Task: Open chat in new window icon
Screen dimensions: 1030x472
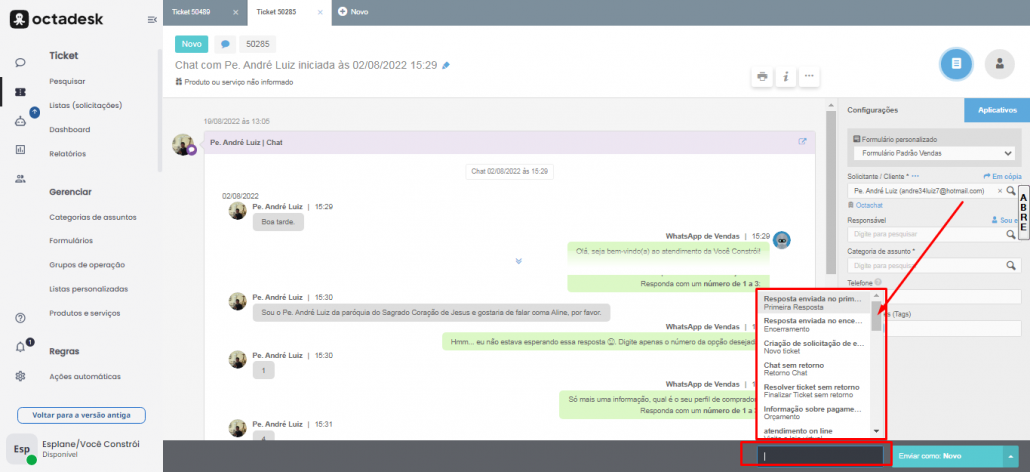Action: (802, 142)
